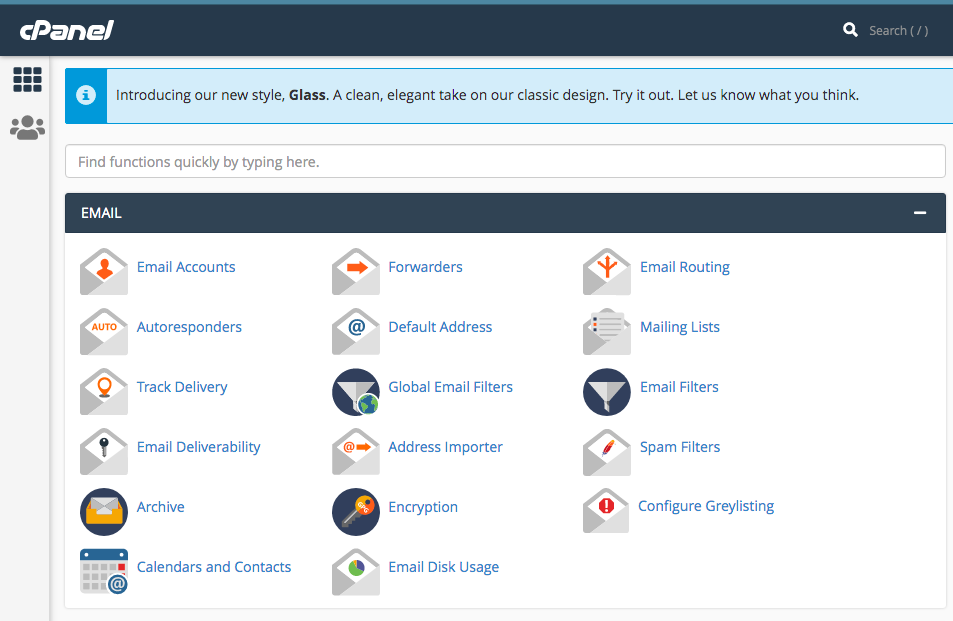Image resolution: width=953 pixels, height=621 pixels.
Task: Select the Autoresponders AUTO icon
Action: (x=104, y=332)
